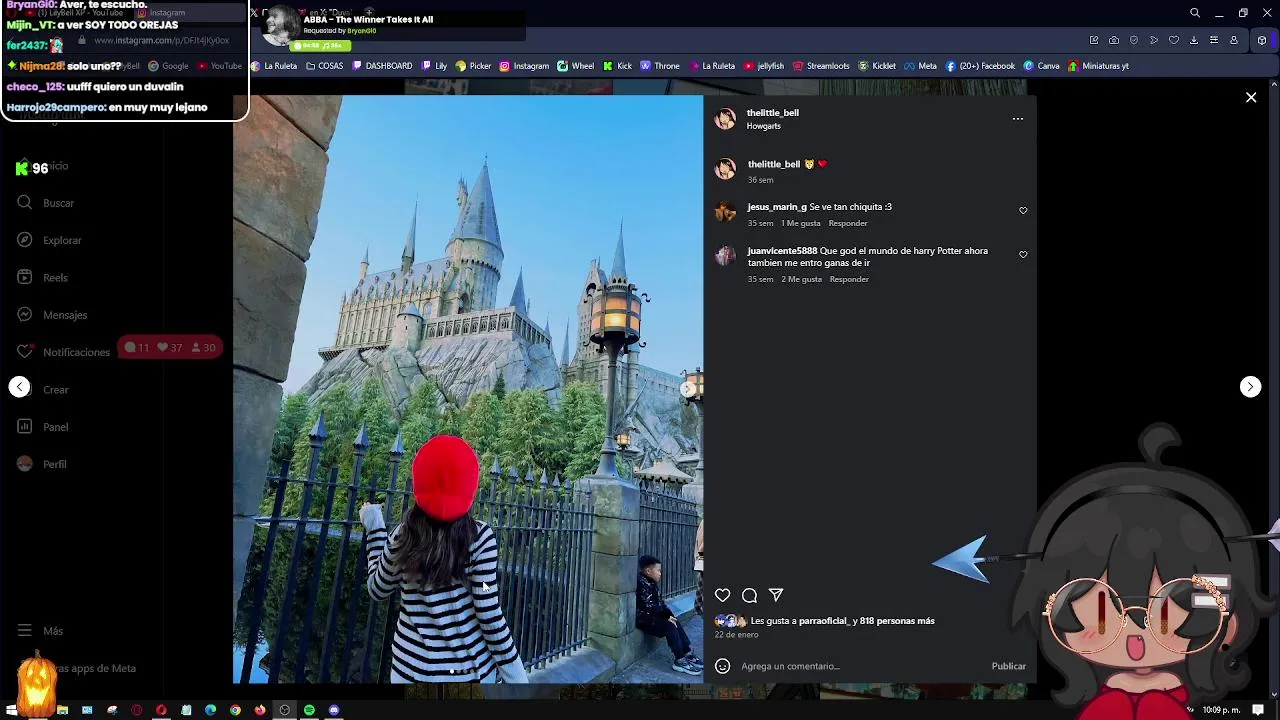Open the browser snapshot camera icon
The height and width of the screenshot is (720, 1280).
[1114, 40]
